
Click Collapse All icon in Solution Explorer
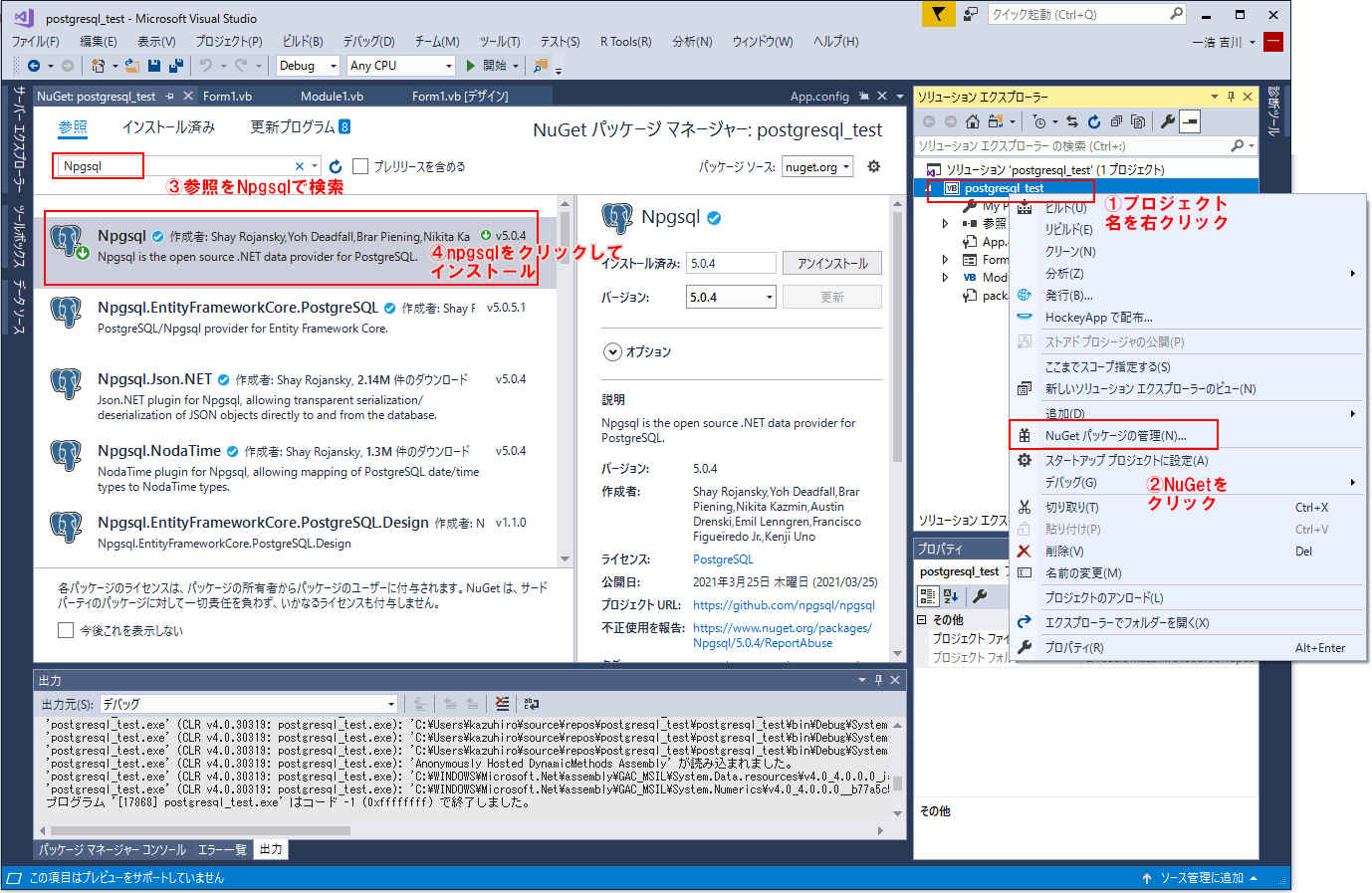[1116, 121]
